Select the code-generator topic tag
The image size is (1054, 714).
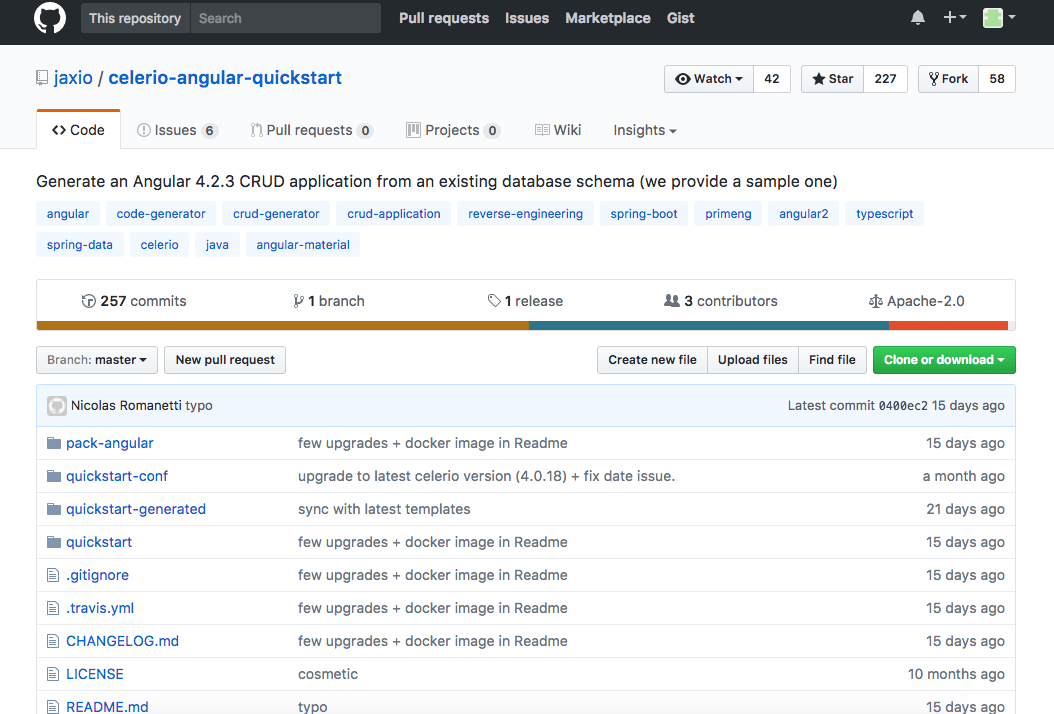click(161, 214)
